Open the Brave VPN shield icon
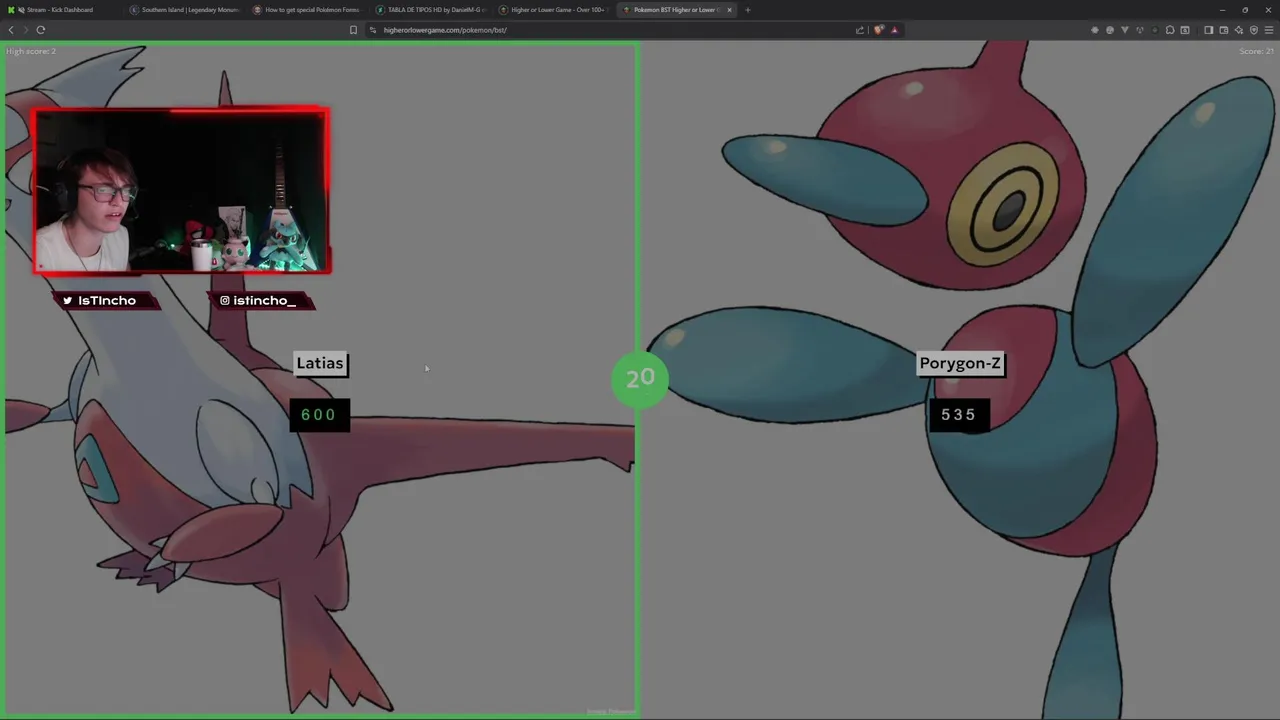Viewport: 1280px width, 720px height. click(x=1254, y=30)
